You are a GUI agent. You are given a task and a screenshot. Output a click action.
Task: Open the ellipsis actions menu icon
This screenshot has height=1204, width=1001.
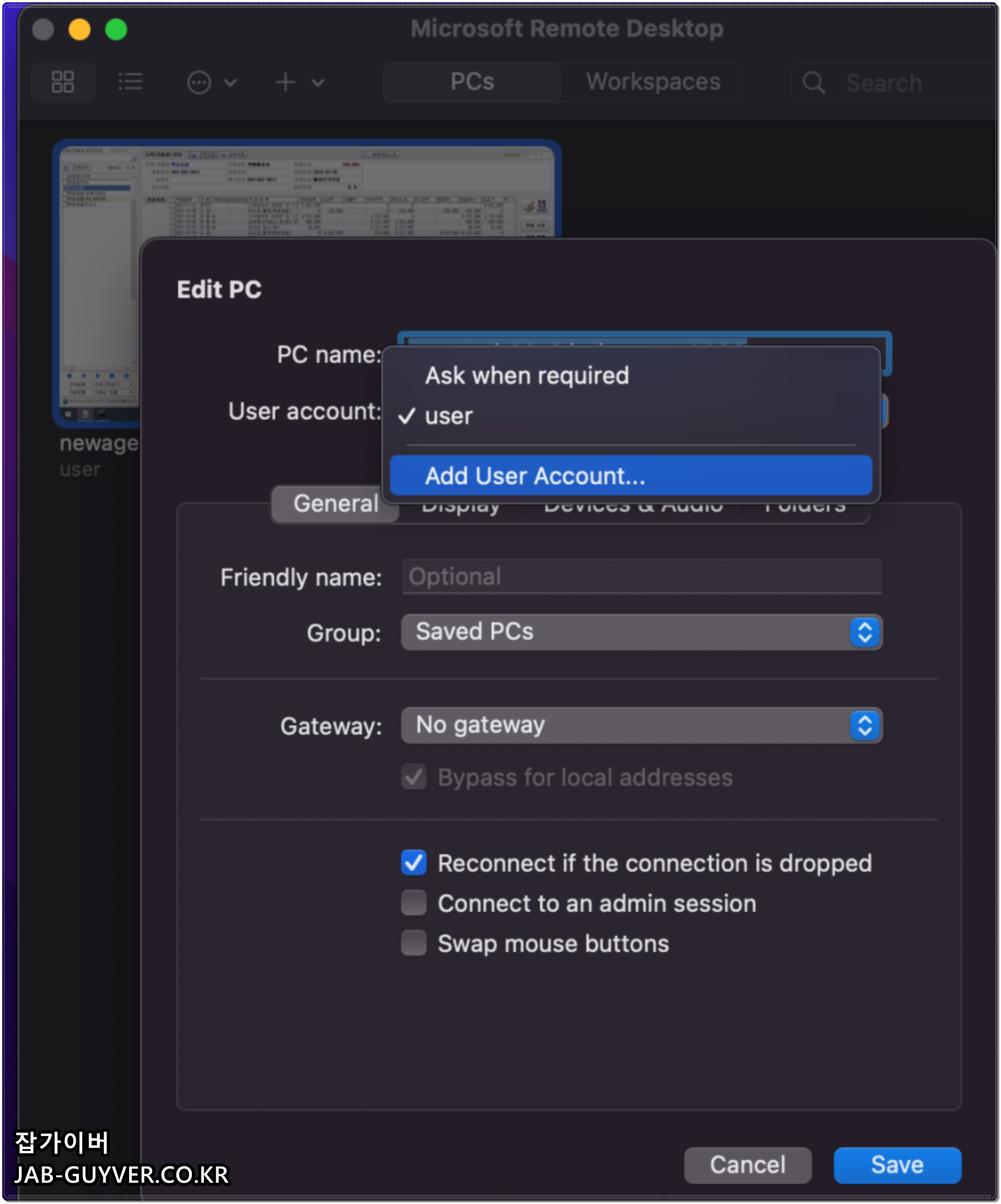click(199, 82)
